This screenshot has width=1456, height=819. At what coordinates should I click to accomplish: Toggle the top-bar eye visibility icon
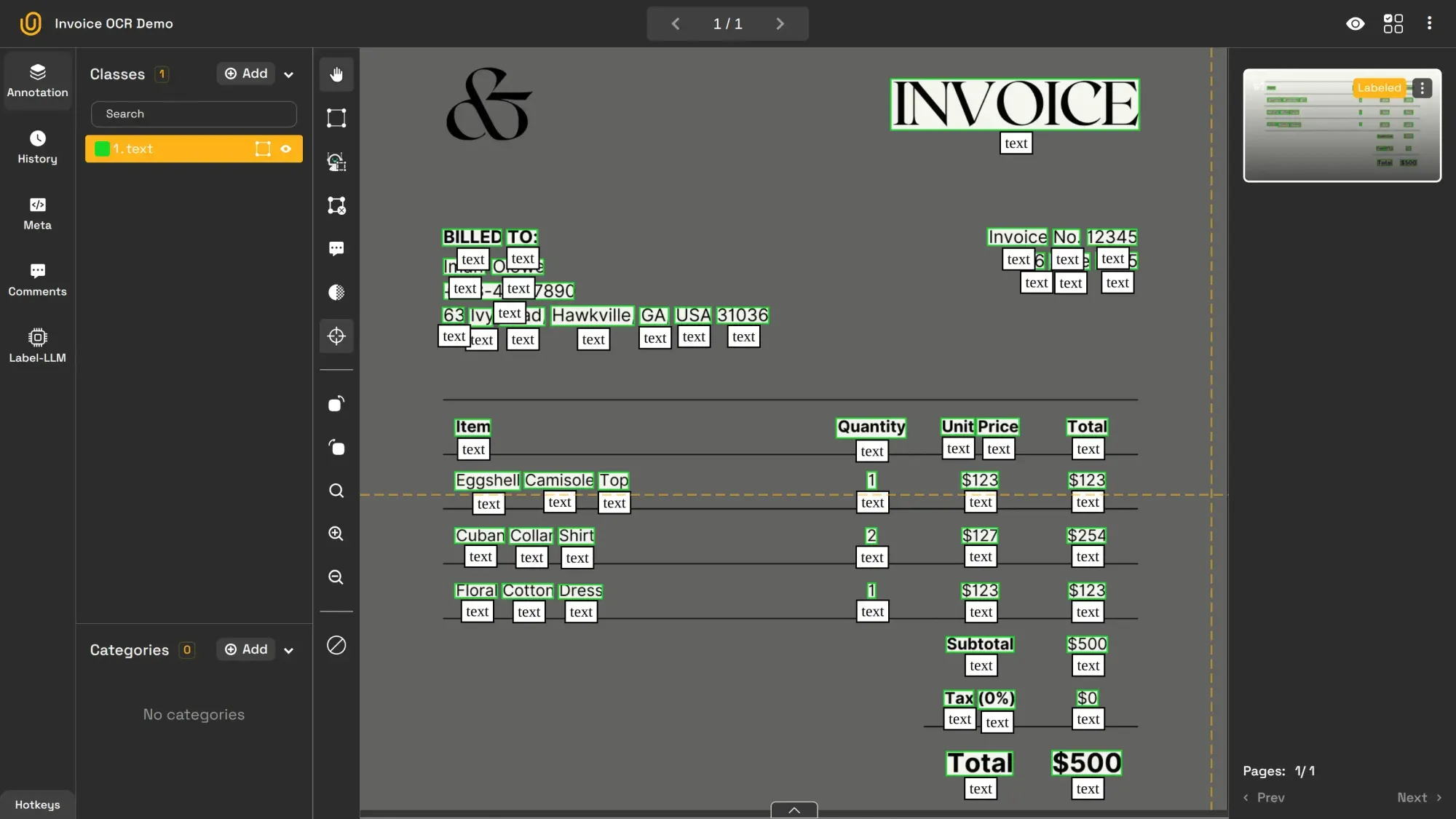coord(1355,23)
